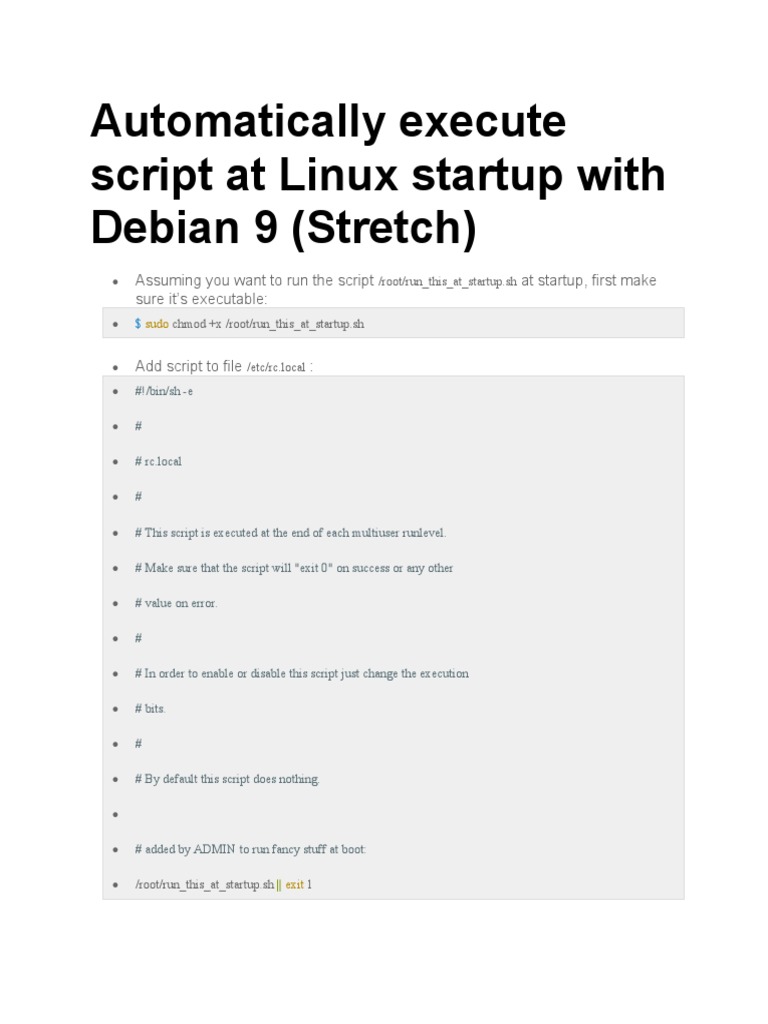Click '/root/run_this_at_startup.sh' in the last code line

[204, 885]
